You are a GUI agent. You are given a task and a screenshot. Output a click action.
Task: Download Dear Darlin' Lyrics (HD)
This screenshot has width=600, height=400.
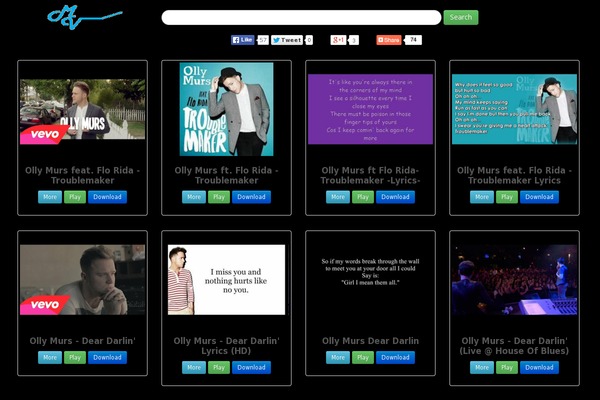point(251,367)
